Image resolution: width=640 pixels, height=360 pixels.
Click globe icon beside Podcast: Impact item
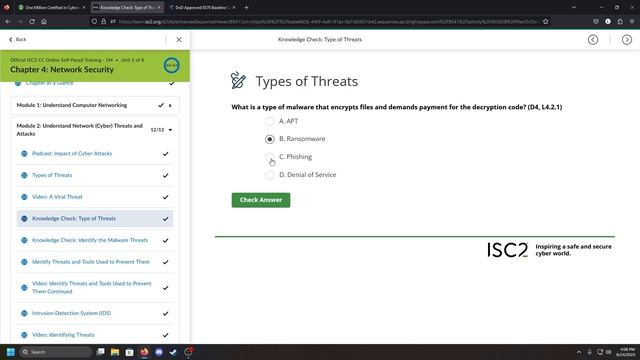24,153
